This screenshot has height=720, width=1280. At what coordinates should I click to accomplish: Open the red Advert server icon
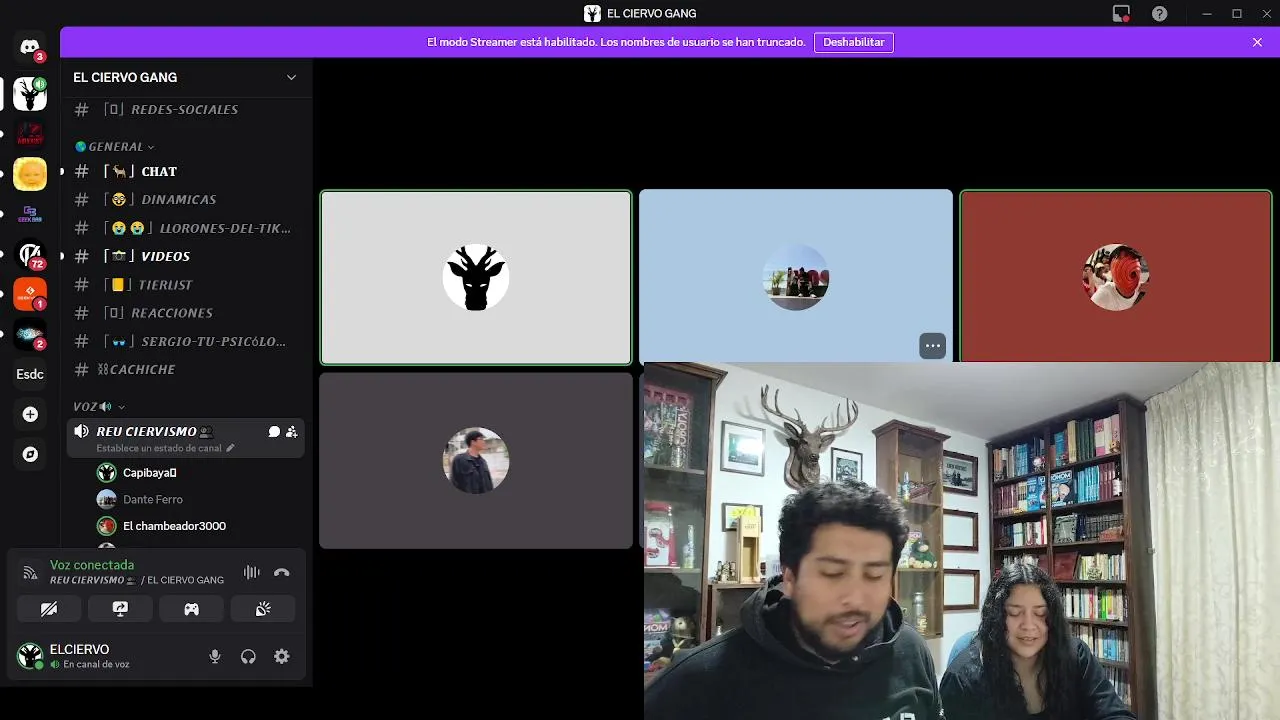[x=30, y=134]
